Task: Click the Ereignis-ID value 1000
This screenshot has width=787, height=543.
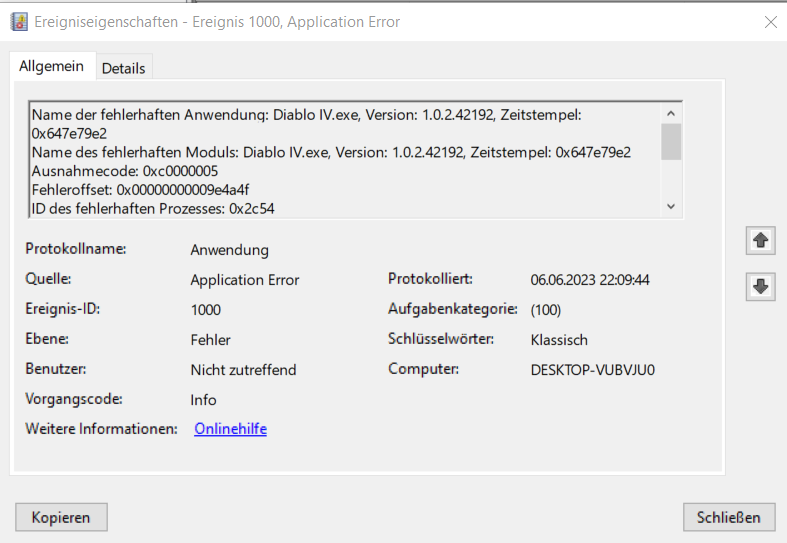Action: point(206,310)
